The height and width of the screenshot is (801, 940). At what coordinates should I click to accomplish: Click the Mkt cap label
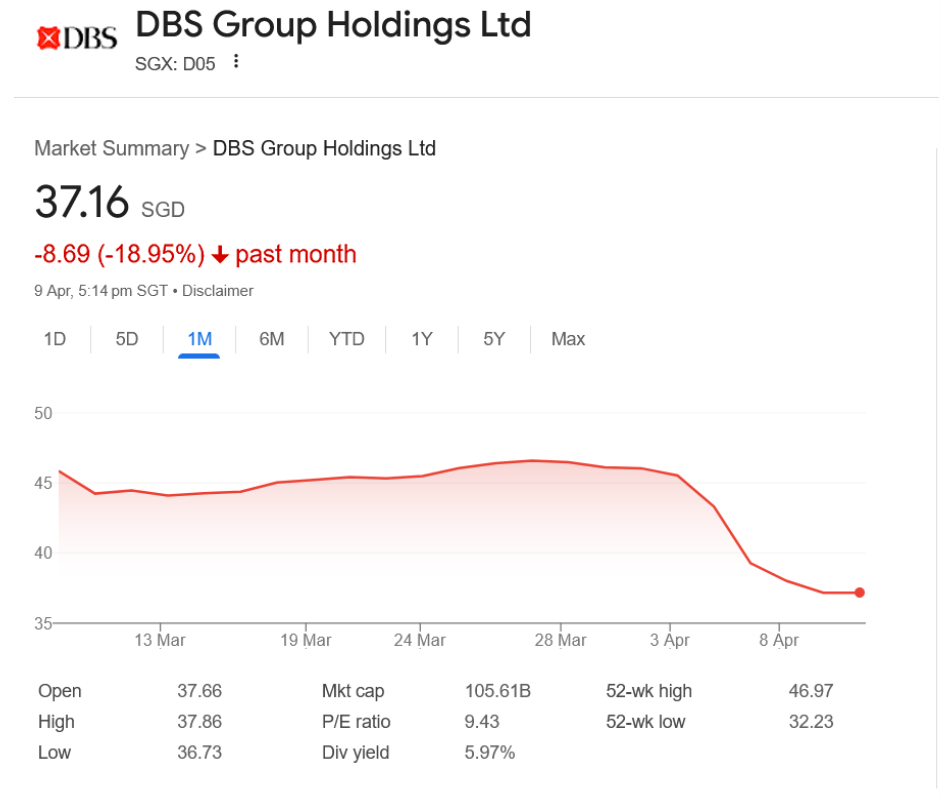coord(353,691)
